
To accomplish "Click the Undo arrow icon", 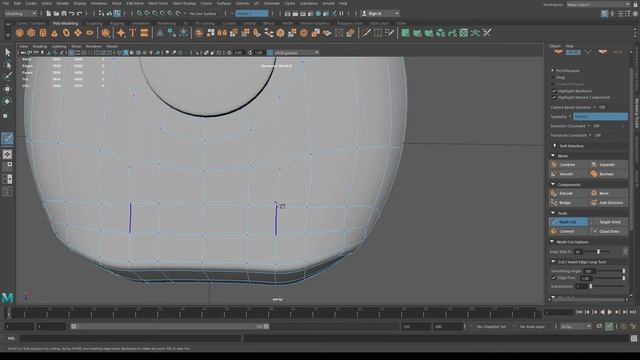I will 71,13.
